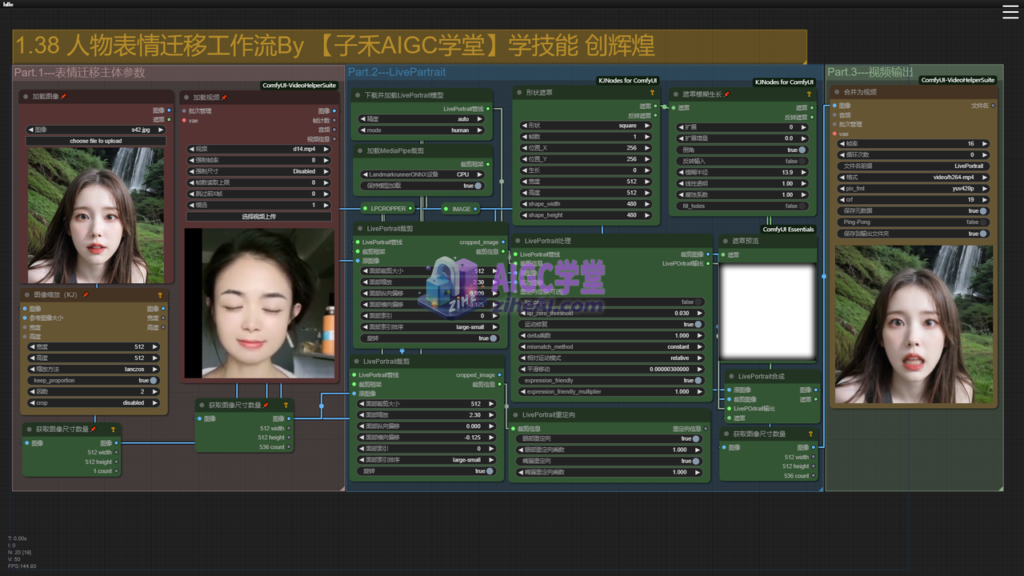This screenshot has height=576, width=1024.
Task: Open help icon on 遮罩模糊生长 node
Action: 808,95
